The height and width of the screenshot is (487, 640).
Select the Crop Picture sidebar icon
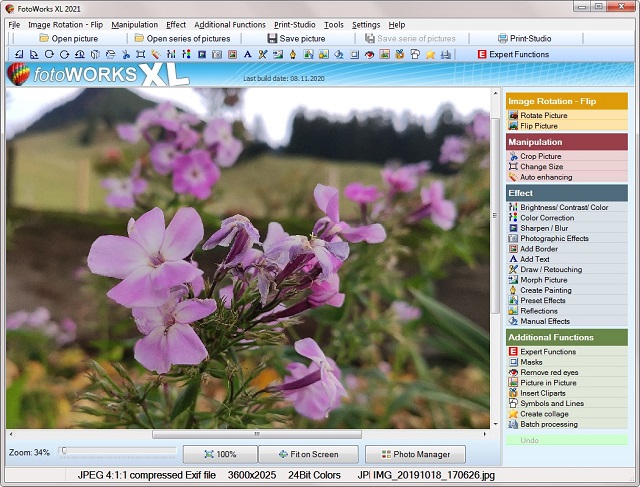pyautogui.click(x=513, y=157)
